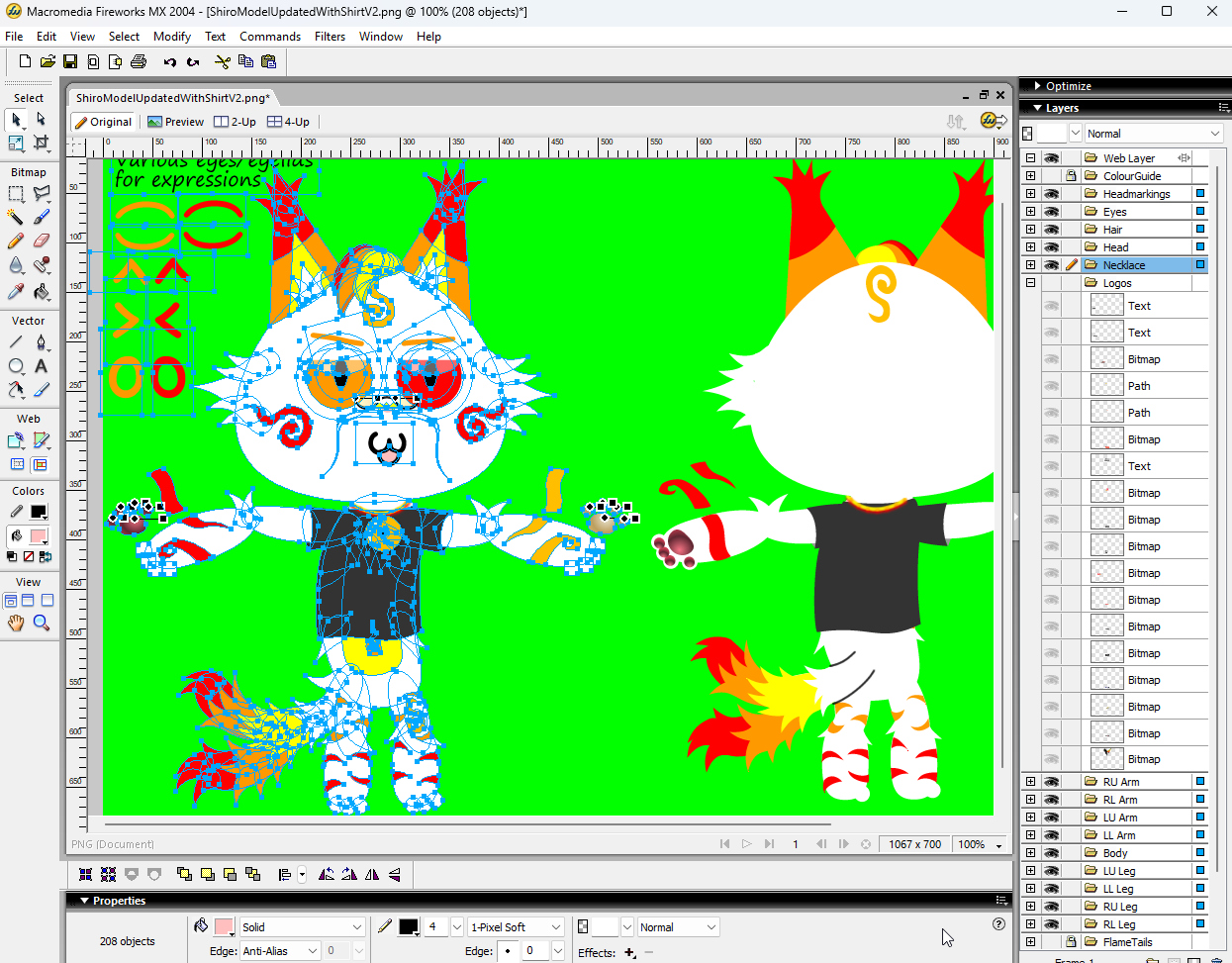Toggle the lock on ColourGuide layer
Viewport: 1232px width, 963px height.
(x=1071, y=176)
